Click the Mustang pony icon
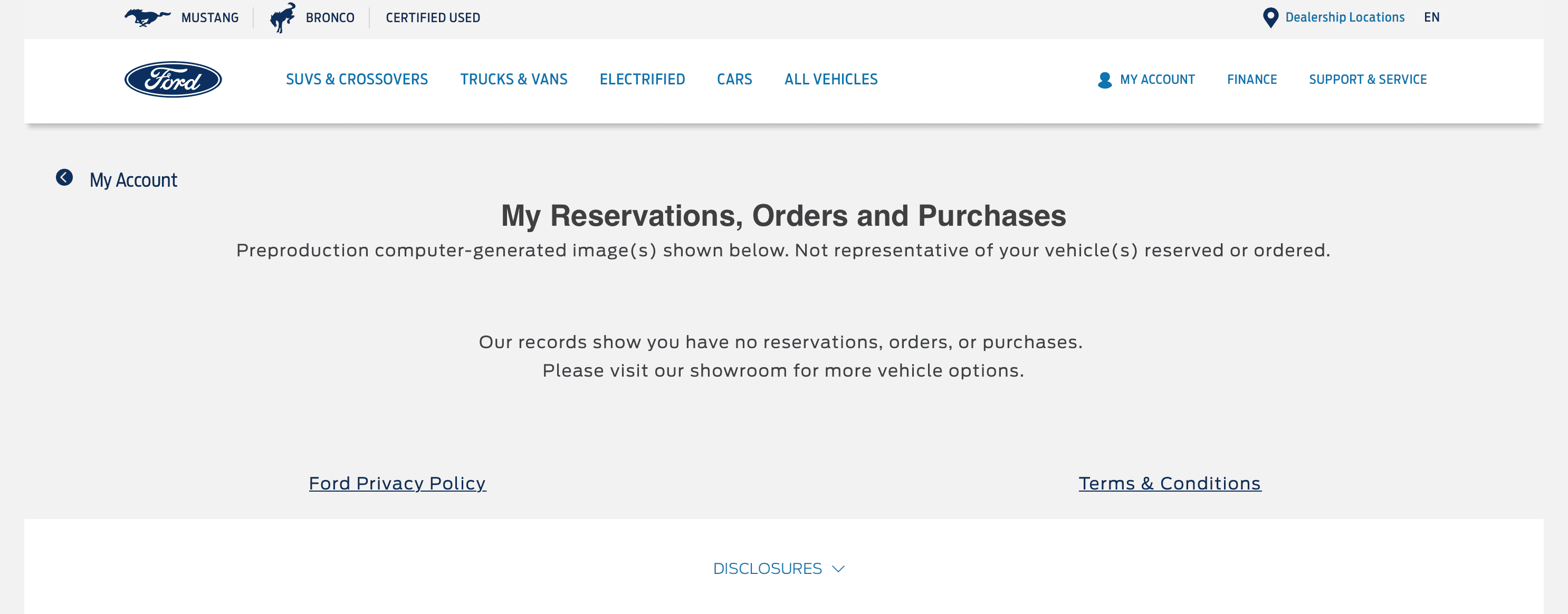Image resolution: width=1568 pixels, height=614 pixels. [147, 17]
